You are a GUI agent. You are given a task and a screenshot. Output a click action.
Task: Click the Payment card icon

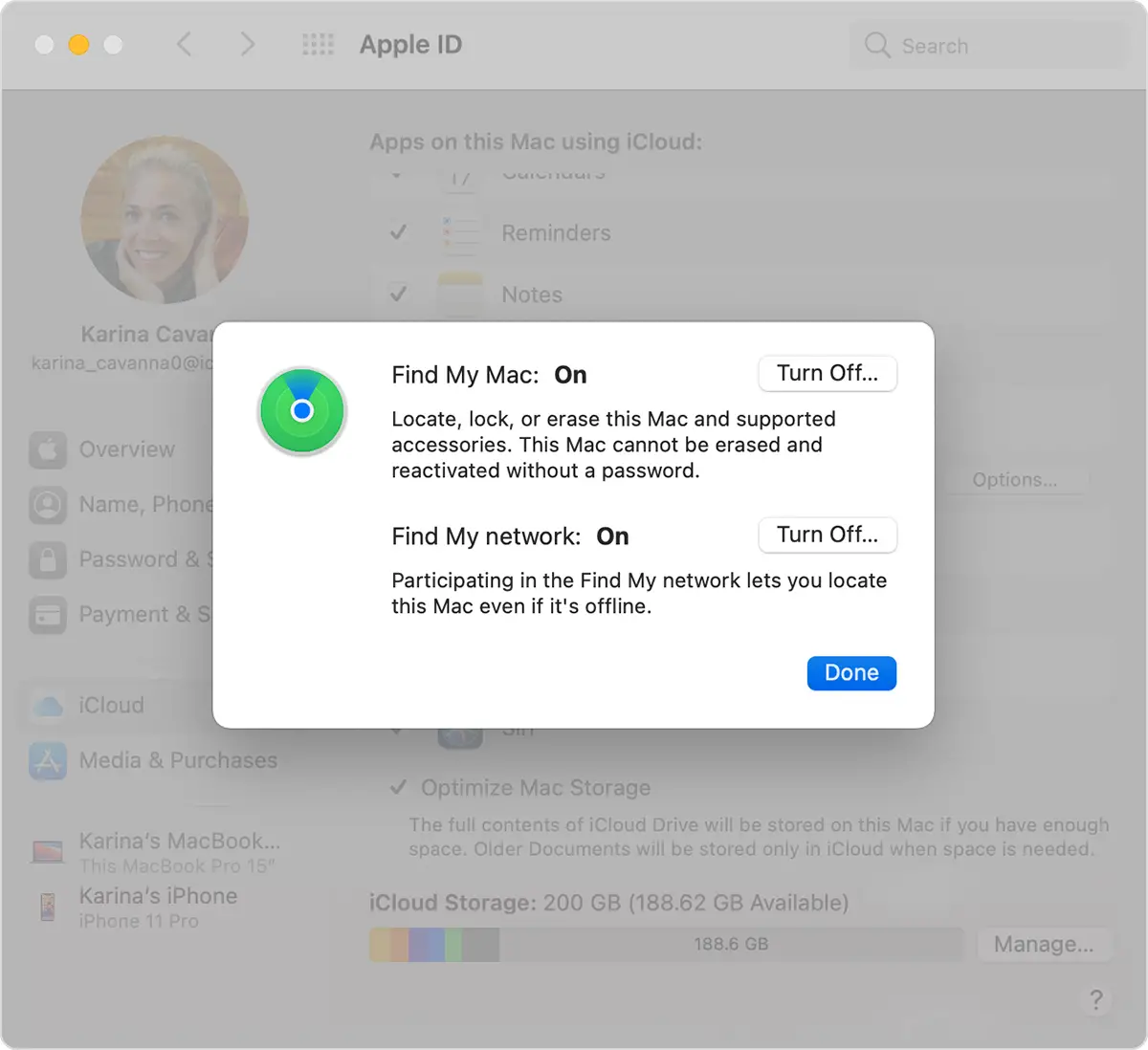[48, 615]
